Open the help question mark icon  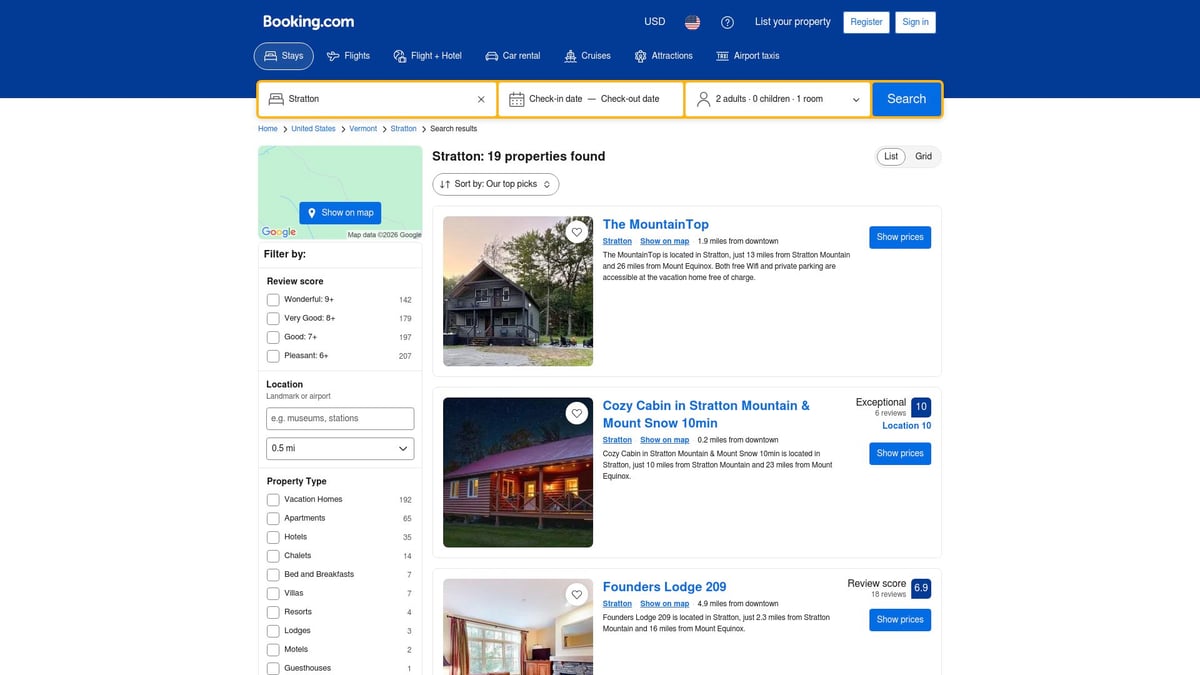pyautogui.click(x=727, y=21)
